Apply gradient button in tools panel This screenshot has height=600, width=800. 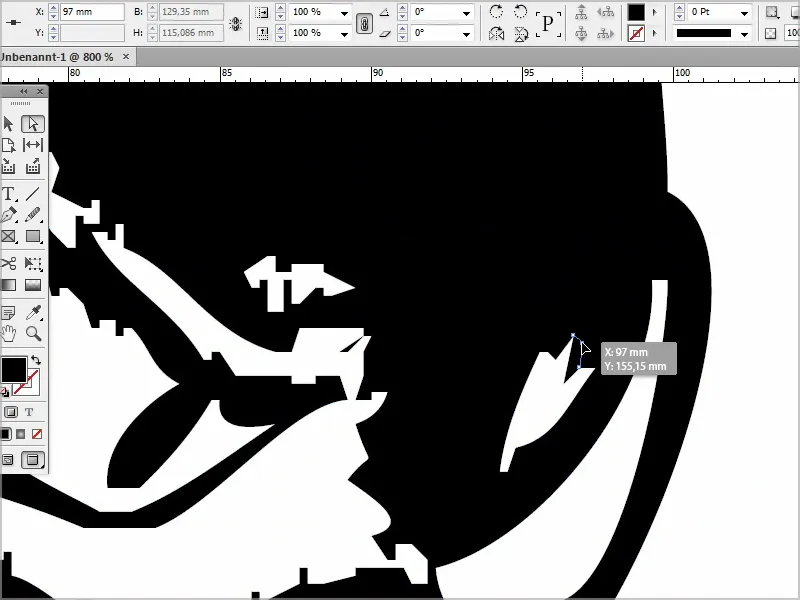[x=20, y=434]
